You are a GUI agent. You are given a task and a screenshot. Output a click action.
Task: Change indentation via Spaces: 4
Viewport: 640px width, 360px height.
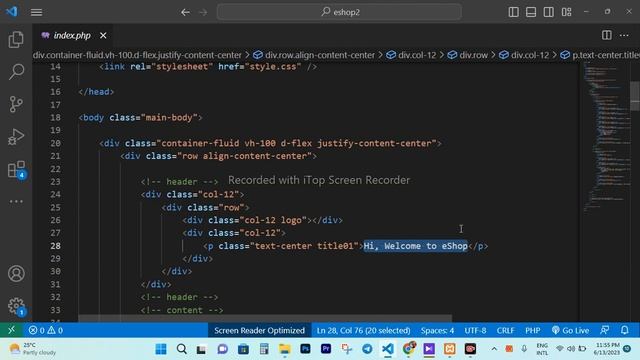437,330
